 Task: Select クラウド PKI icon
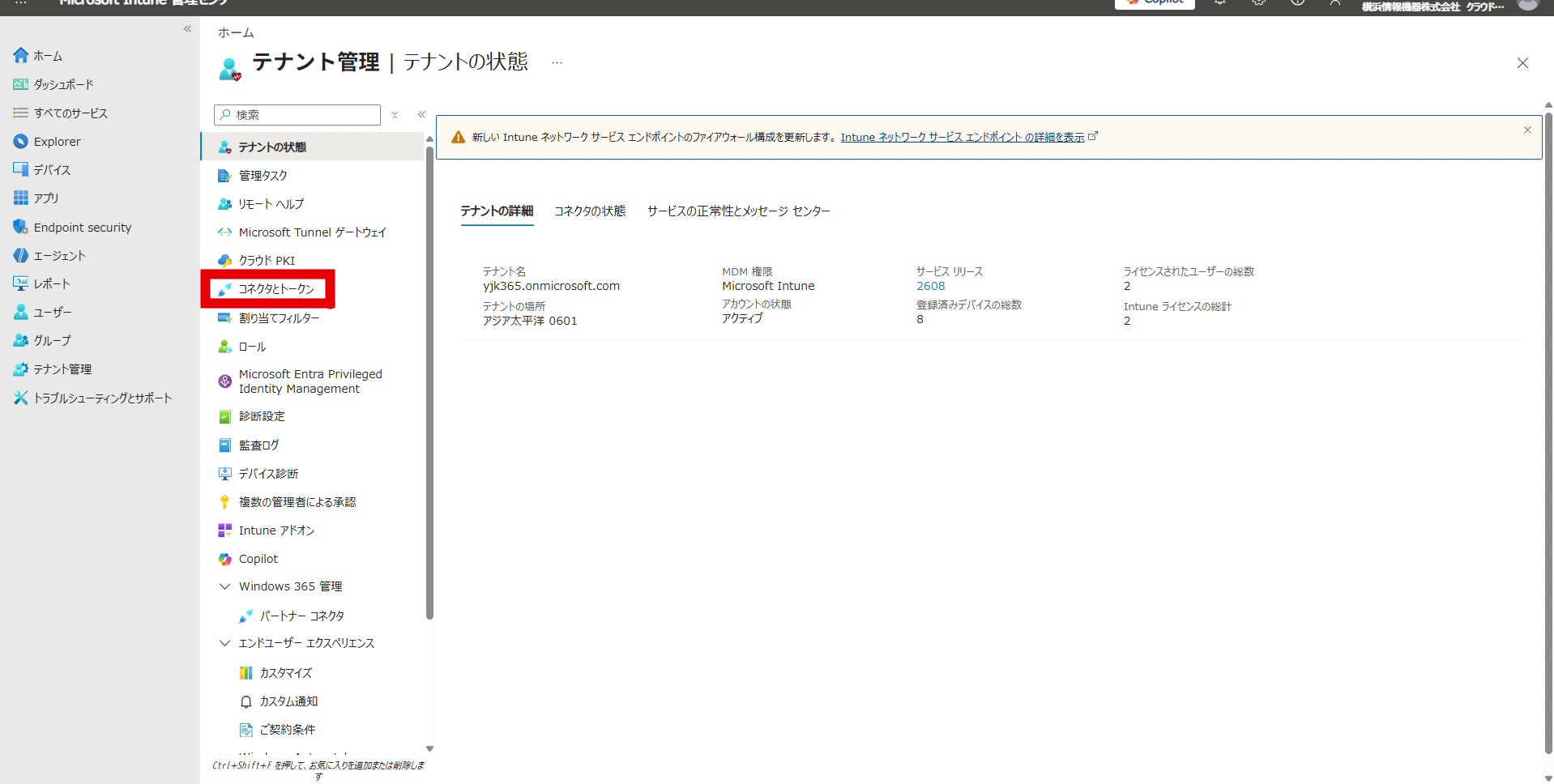[x=225, y=261]
